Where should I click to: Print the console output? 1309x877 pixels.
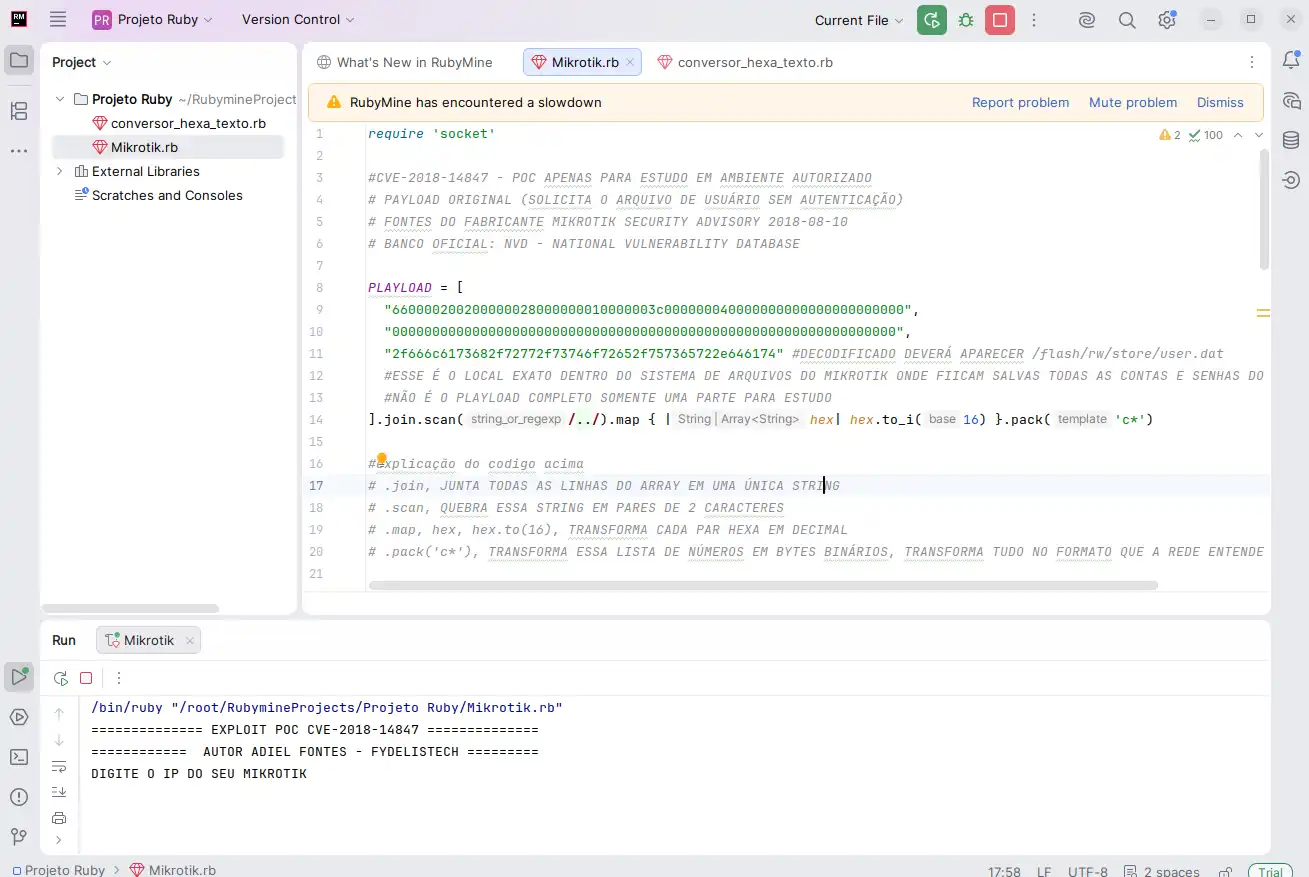(59, 818)
